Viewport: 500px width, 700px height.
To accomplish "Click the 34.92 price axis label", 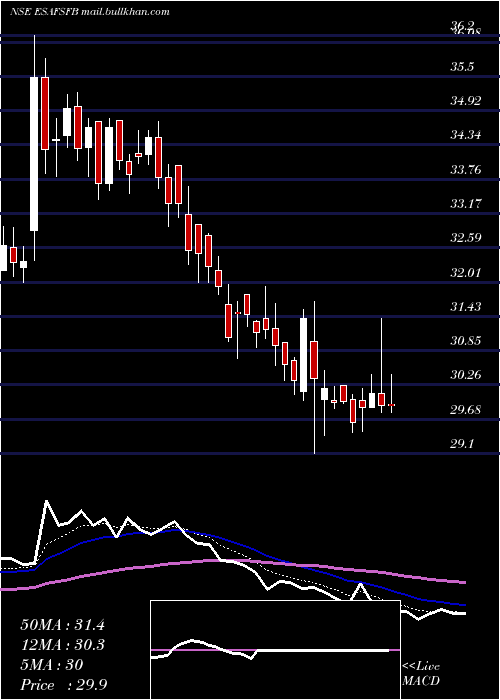I will coord(466,101).
